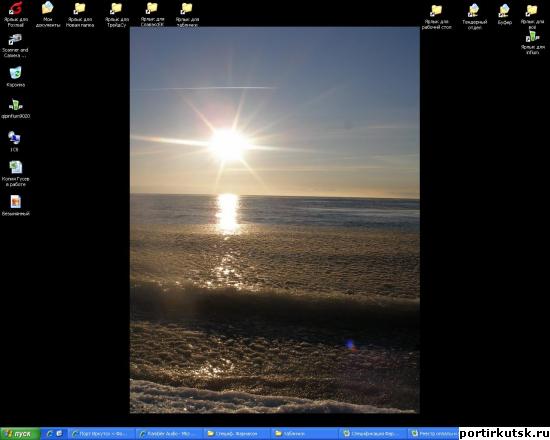Open the Копия Гусев в работе file

(x=15, y=174)
